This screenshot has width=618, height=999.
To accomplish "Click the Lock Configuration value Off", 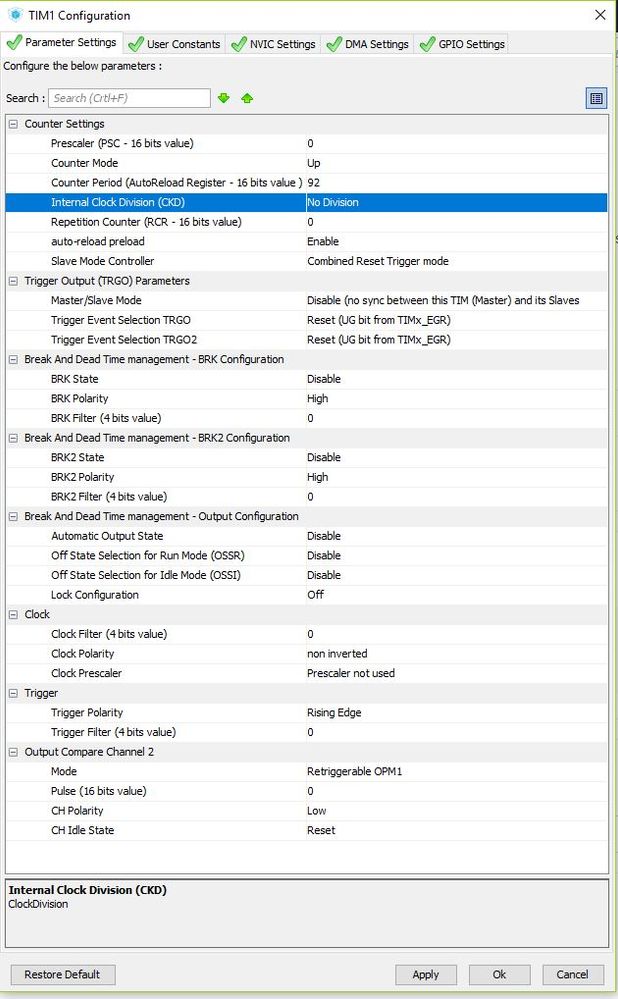I will pos(315,595).
